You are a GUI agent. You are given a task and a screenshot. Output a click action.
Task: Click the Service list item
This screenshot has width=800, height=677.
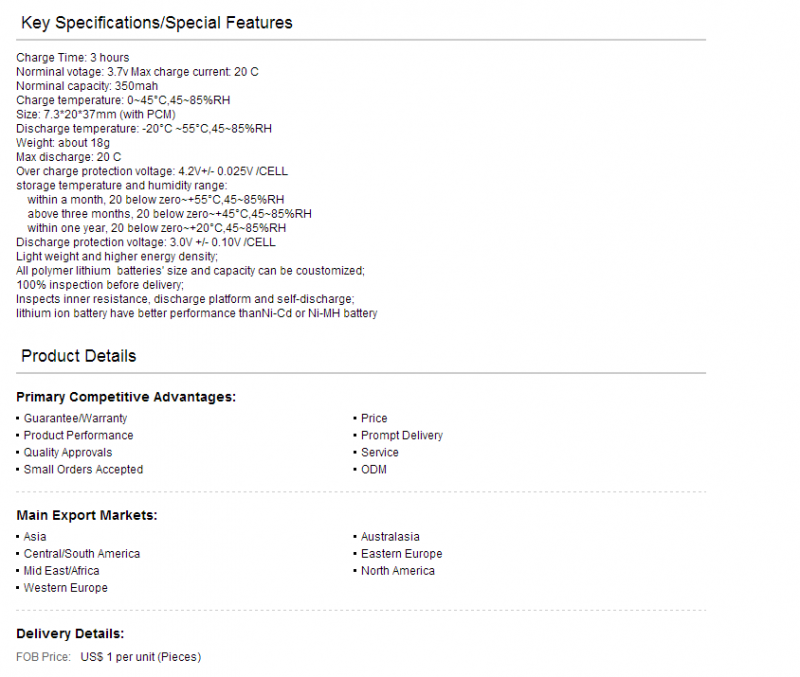coord(380,453)
